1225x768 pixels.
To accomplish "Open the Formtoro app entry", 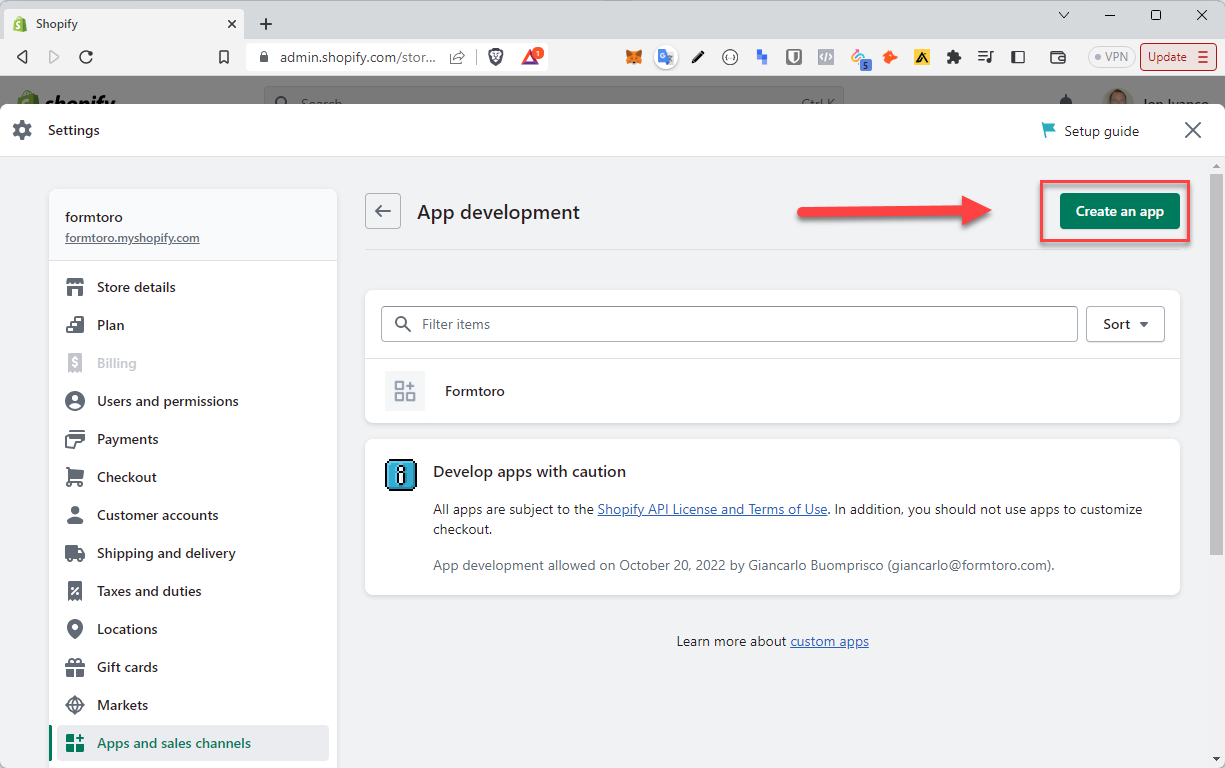I will pos(772,391).
